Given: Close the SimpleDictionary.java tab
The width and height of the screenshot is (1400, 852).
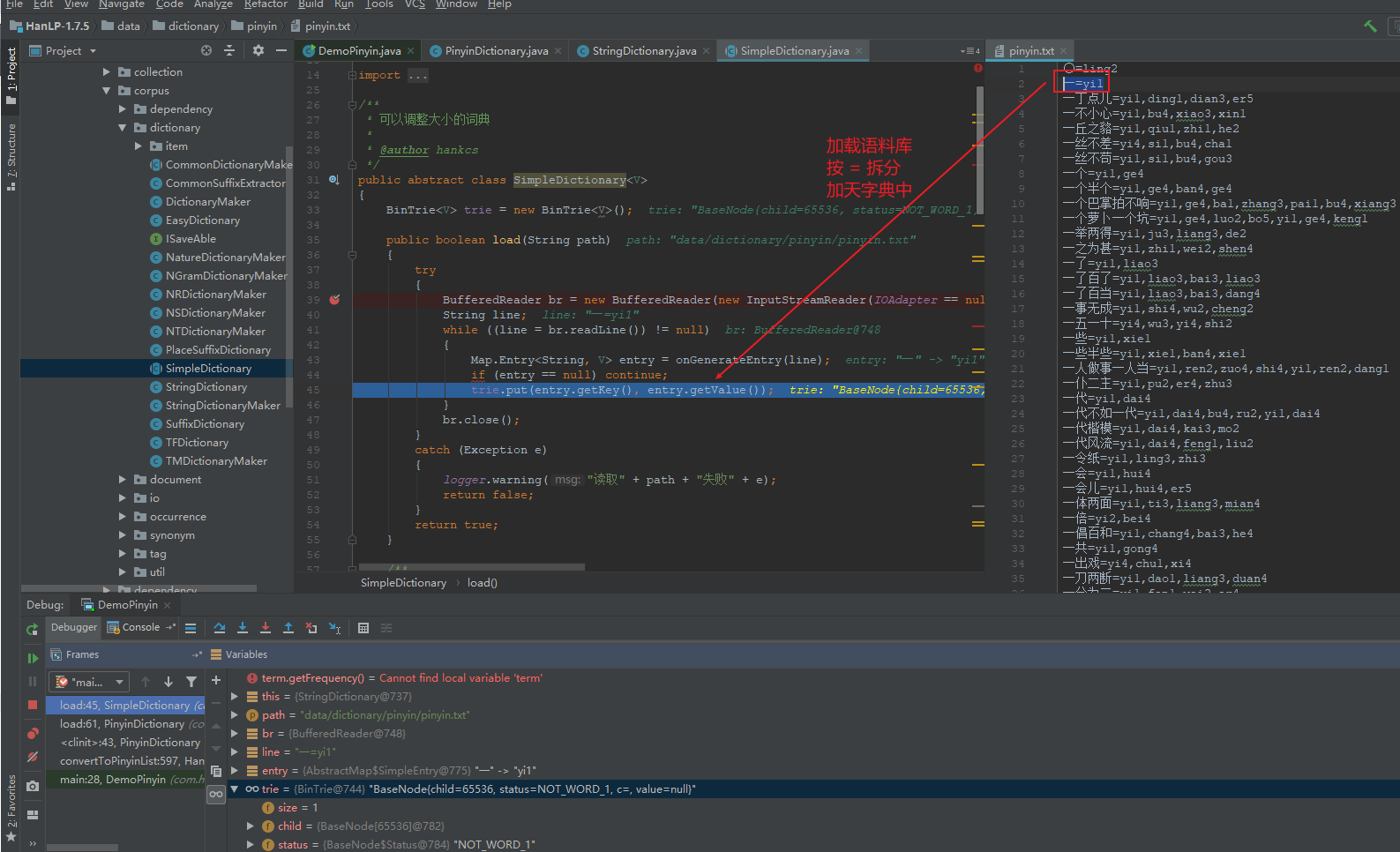Looking at the screenshot, I should [x=858, y=51].
